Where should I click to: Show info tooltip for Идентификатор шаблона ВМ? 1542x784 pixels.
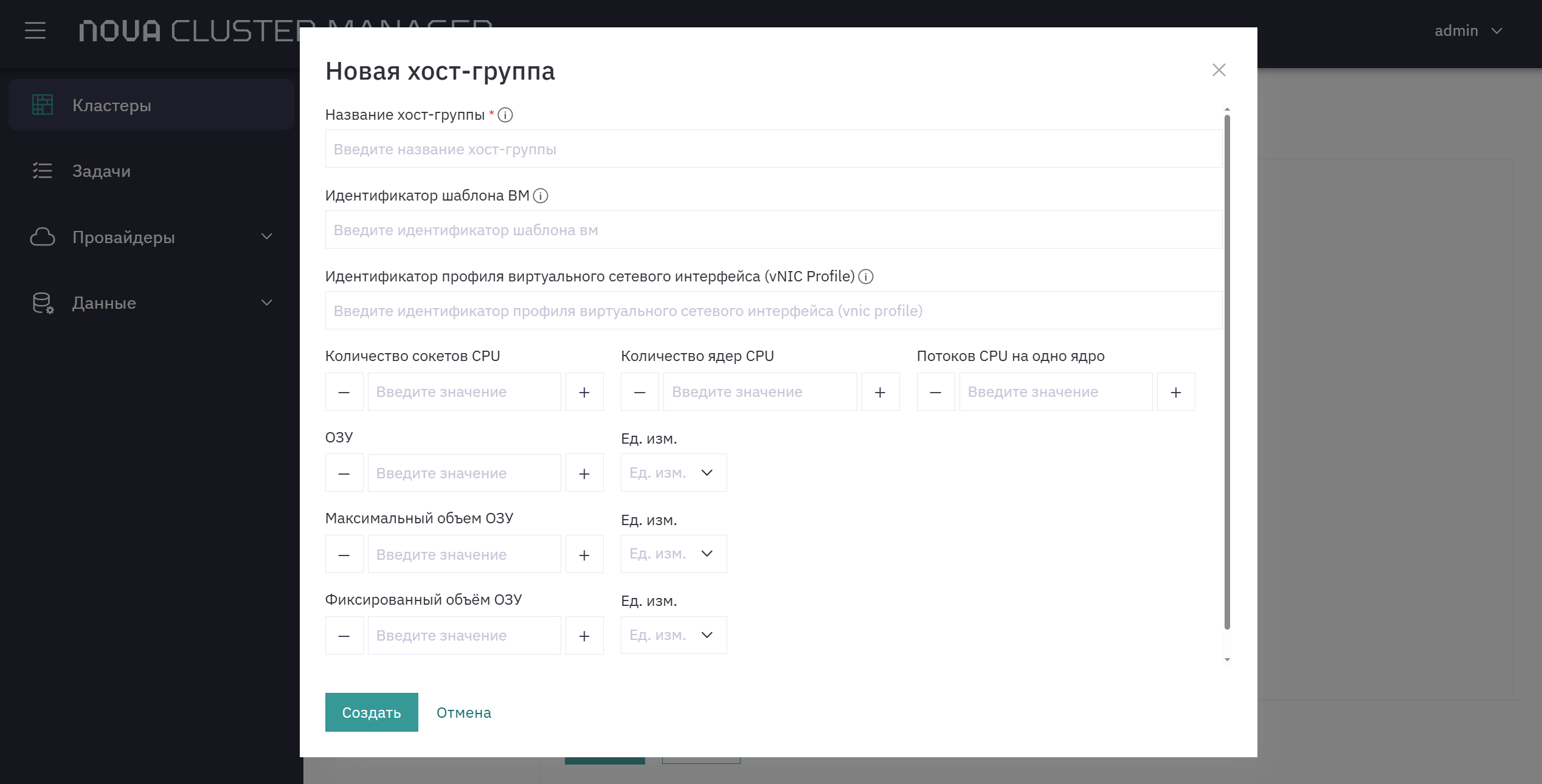click(x=541, y=196)
